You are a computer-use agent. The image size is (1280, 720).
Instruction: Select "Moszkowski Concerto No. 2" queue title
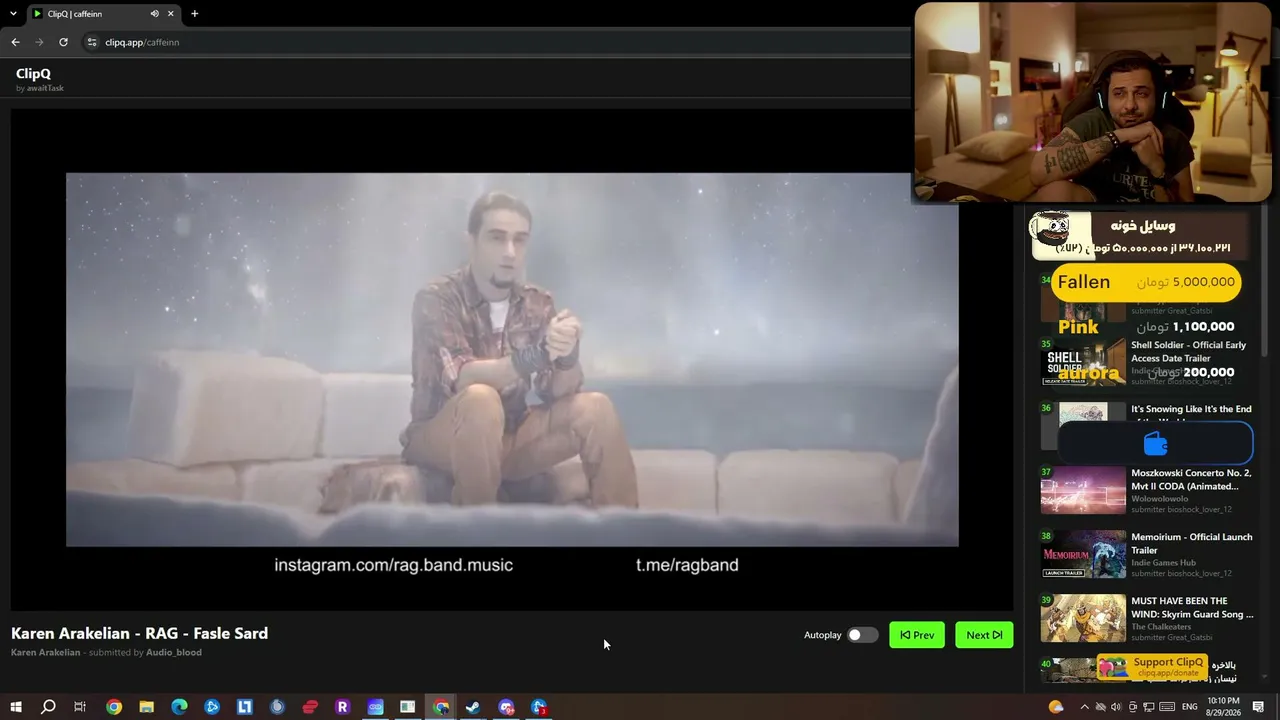[x=1191, y=479]
